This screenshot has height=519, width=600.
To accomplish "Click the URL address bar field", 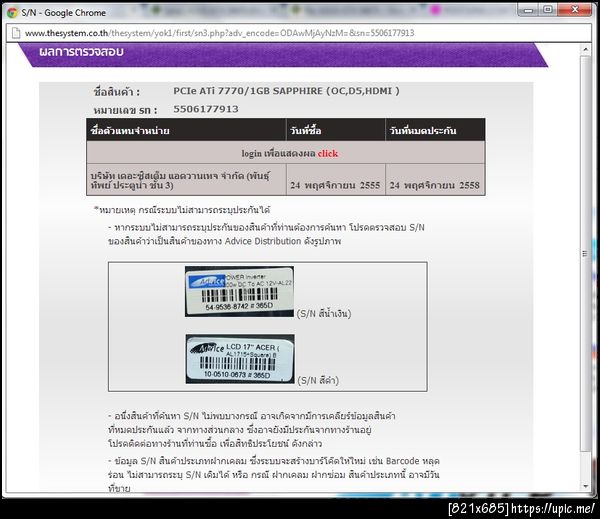I will point(299,33).
